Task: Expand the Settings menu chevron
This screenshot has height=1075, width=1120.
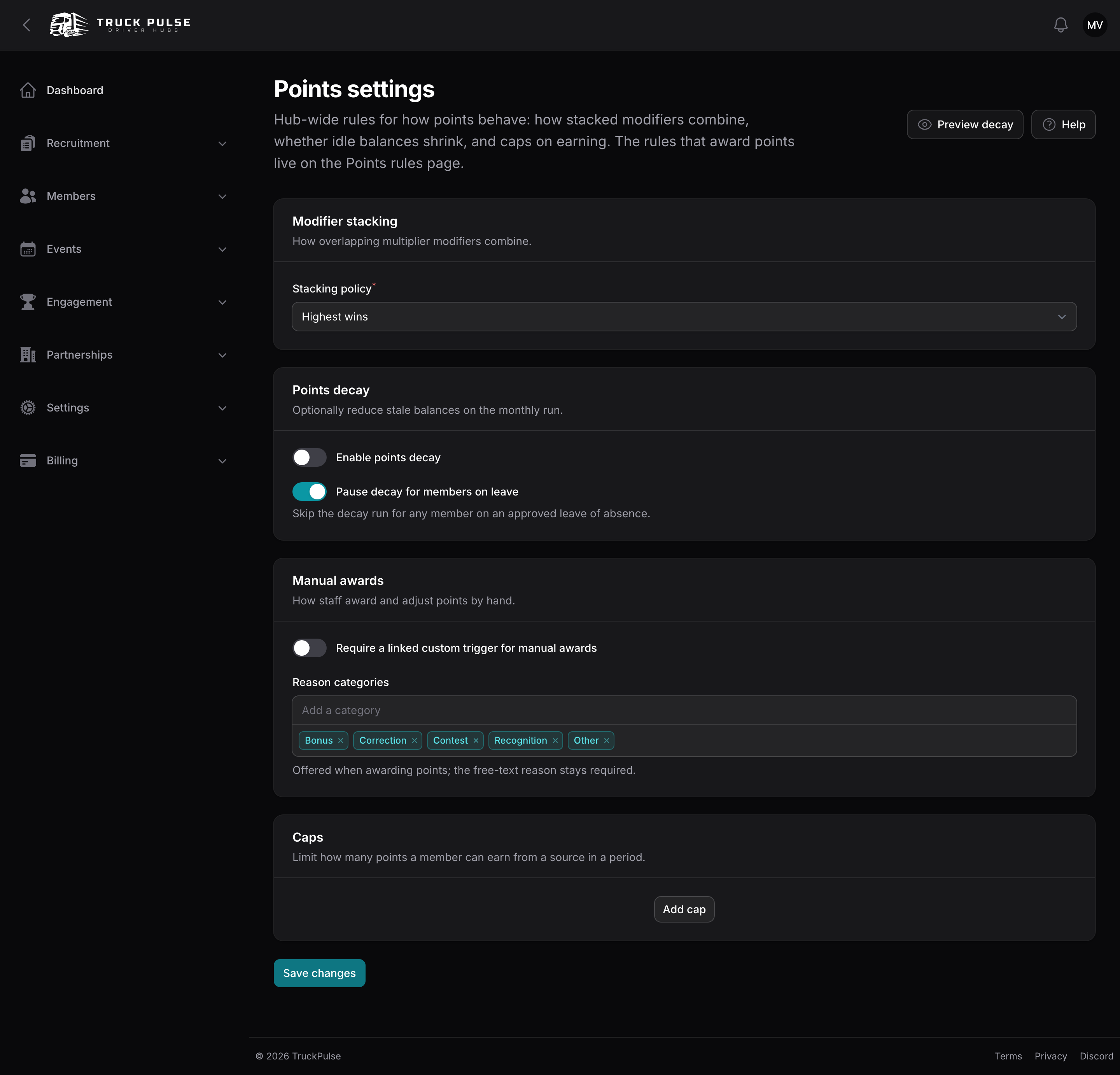Action: pos(222,408)
